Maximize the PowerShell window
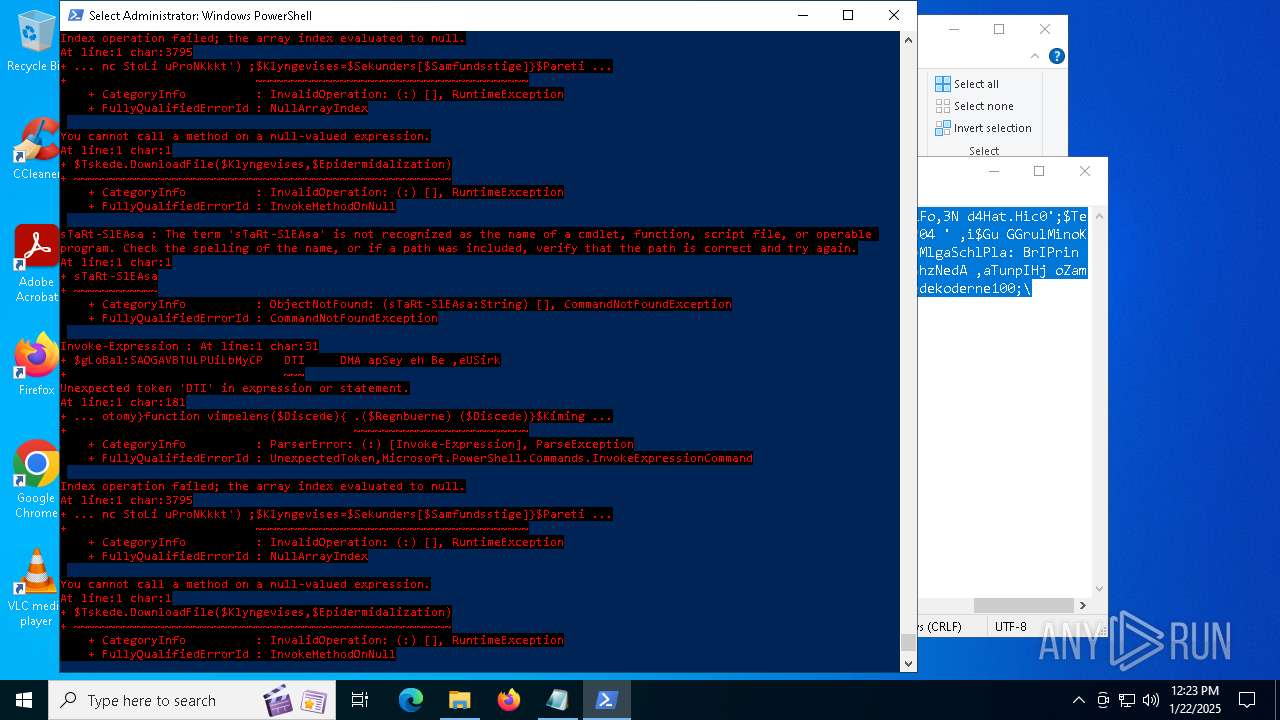Image resolution: width=1280 pixels, height=720 pixels. pos(848,15)
